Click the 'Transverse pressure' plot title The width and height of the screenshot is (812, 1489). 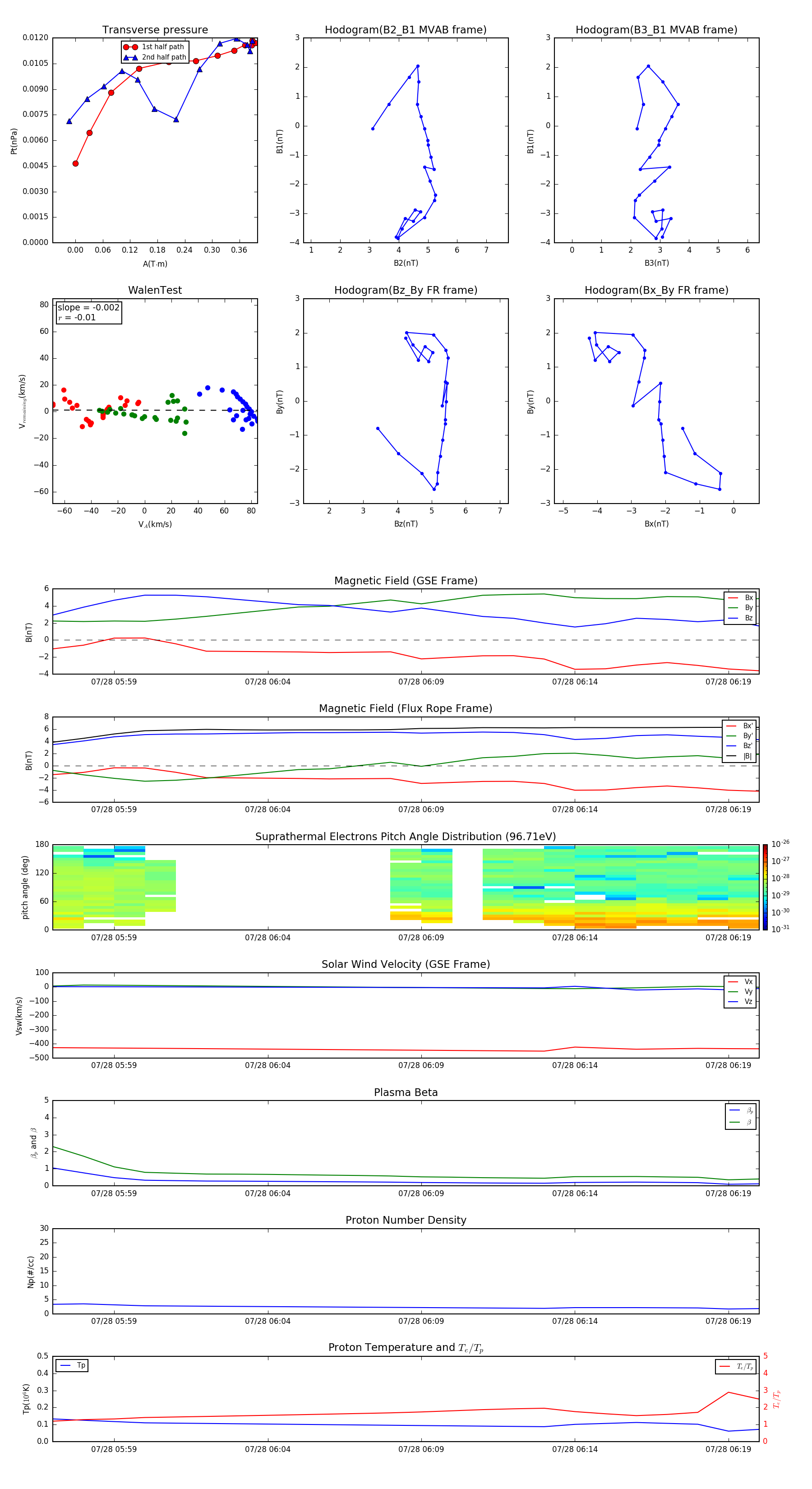coord(155,30)
